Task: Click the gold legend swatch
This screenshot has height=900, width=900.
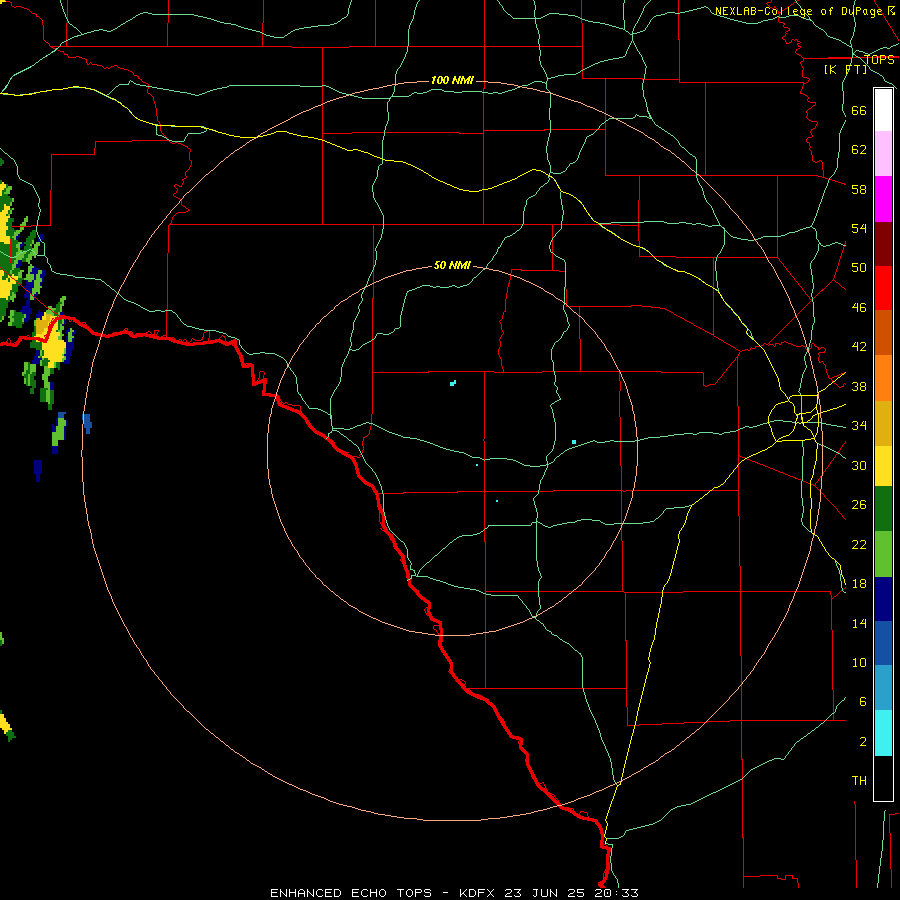Action: point(883,423)
